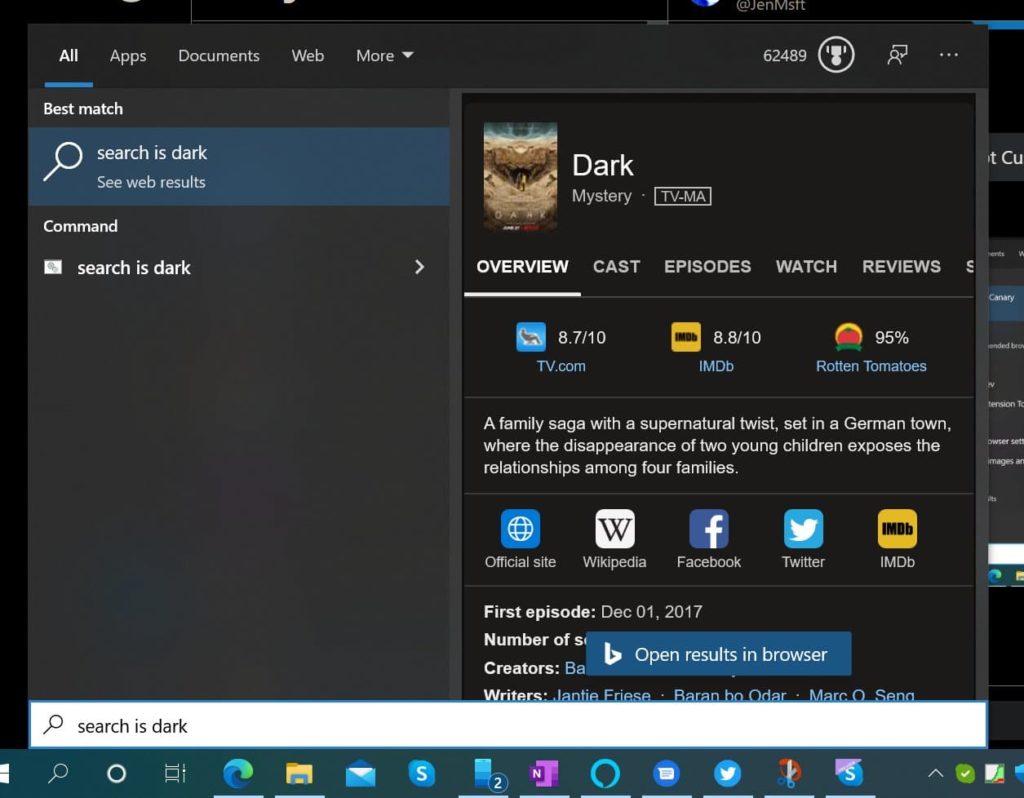Viewport: 1024px width, 798px height.
Task: Click writer Baran bo Odar link
Action: pyautogui.click(x=729, y=695)
